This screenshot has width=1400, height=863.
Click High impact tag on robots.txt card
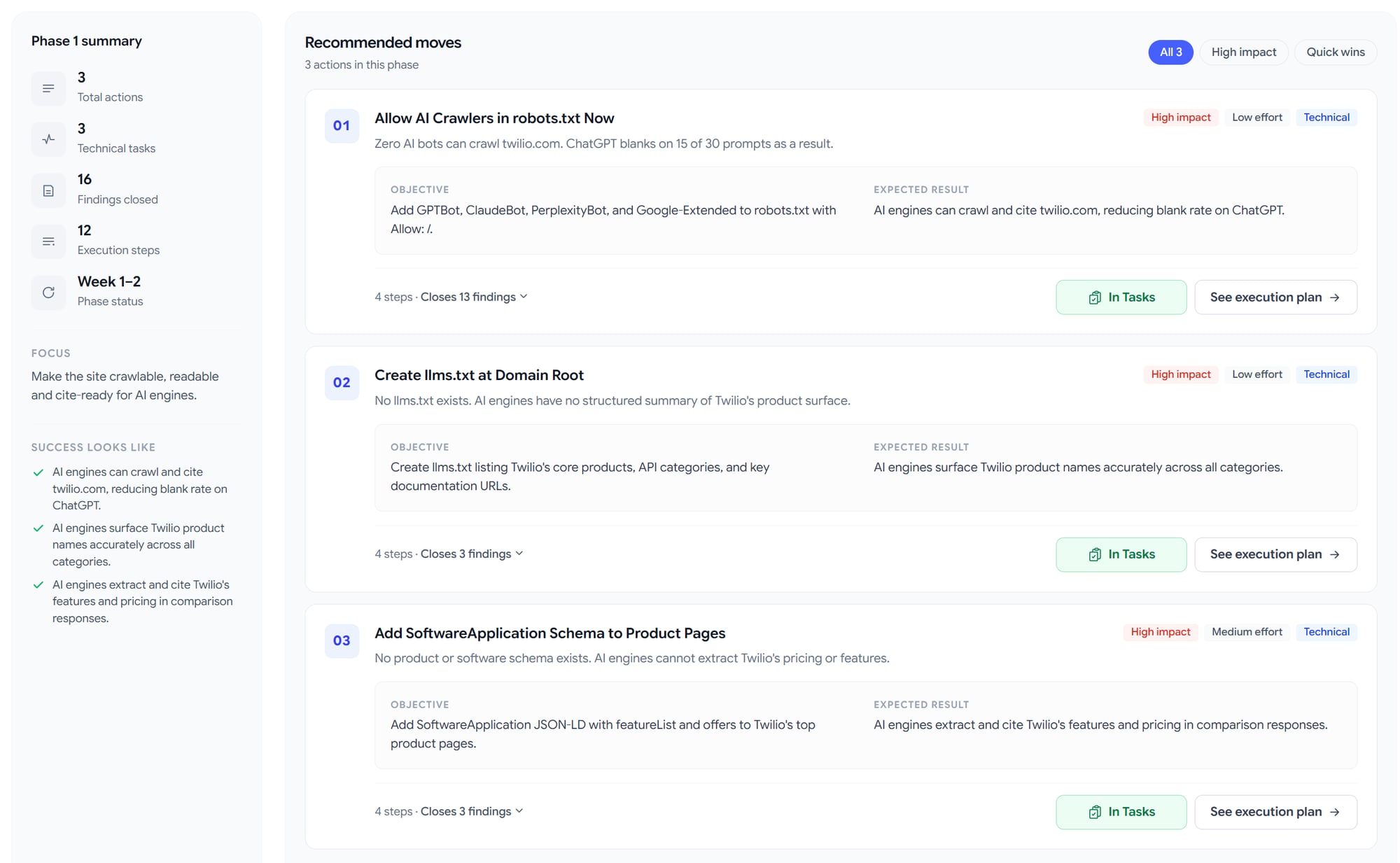(x=1181, y=118)
